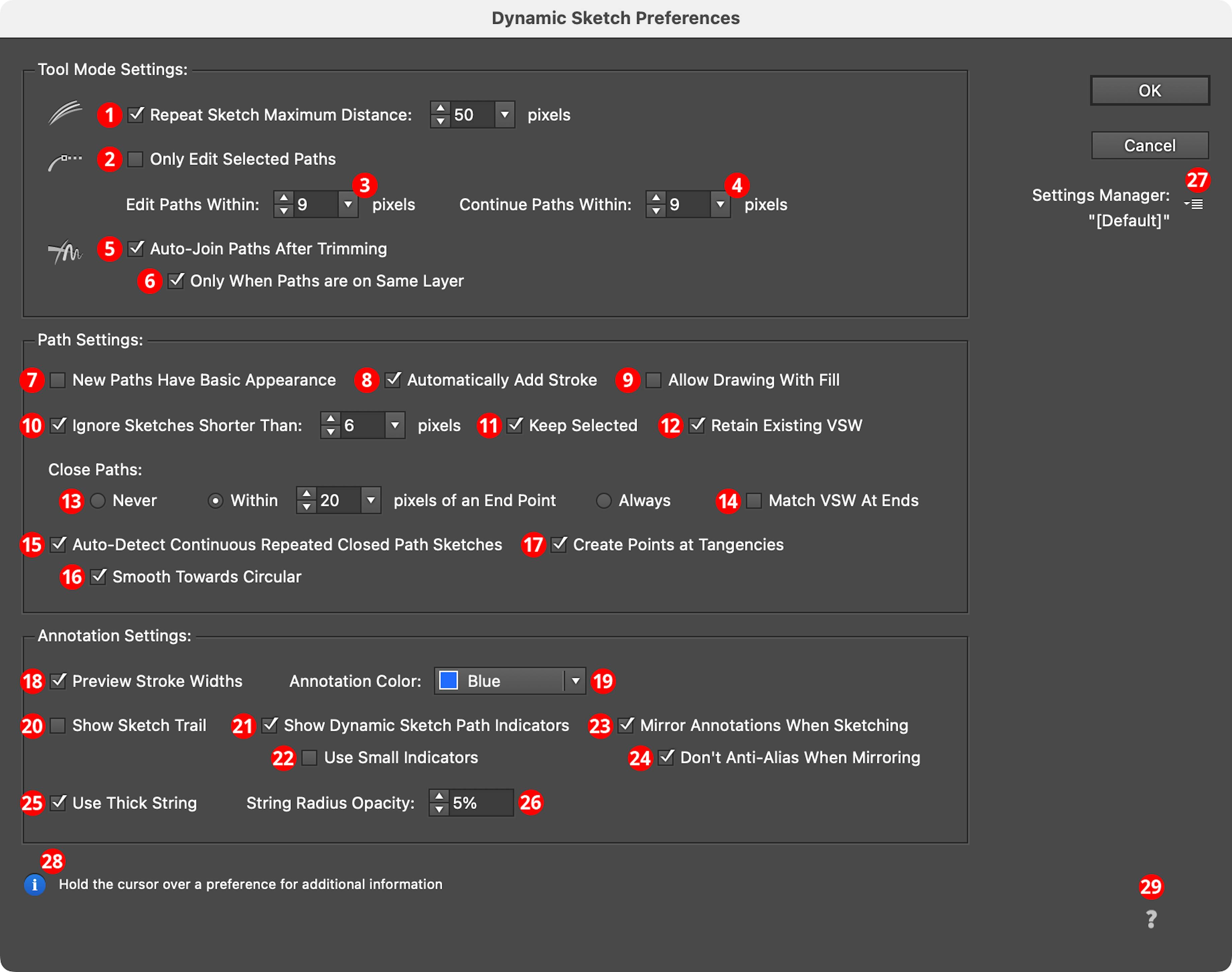Disable Automatically Add Stroke
Viewport: 1232px width, 972px height.
click(392, 380)
